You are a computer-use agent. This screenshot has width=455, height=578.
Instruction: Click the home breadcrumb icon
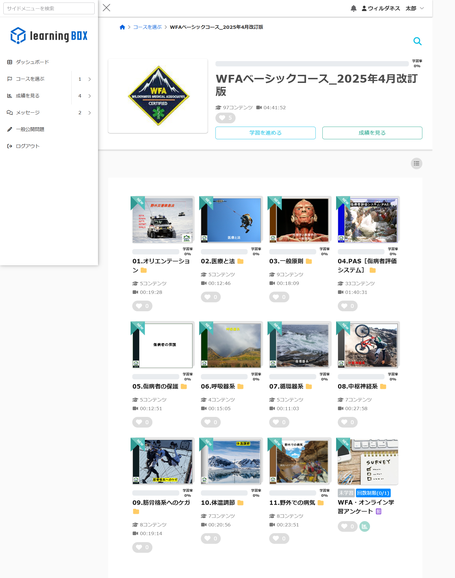coord(122,27)
